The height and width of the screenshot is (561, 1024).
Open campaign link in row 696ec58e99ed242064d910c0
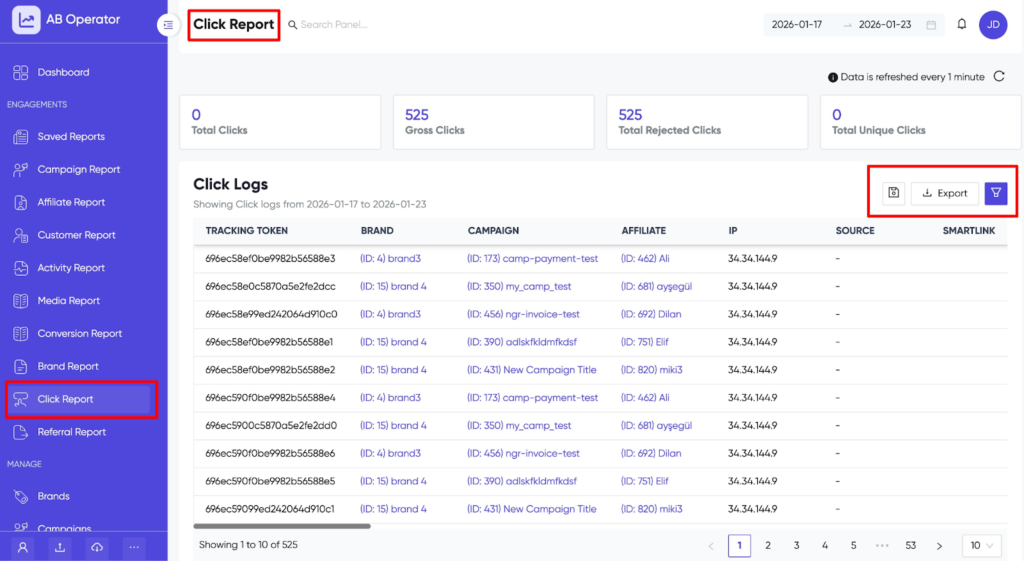click(x=523, y=314)
